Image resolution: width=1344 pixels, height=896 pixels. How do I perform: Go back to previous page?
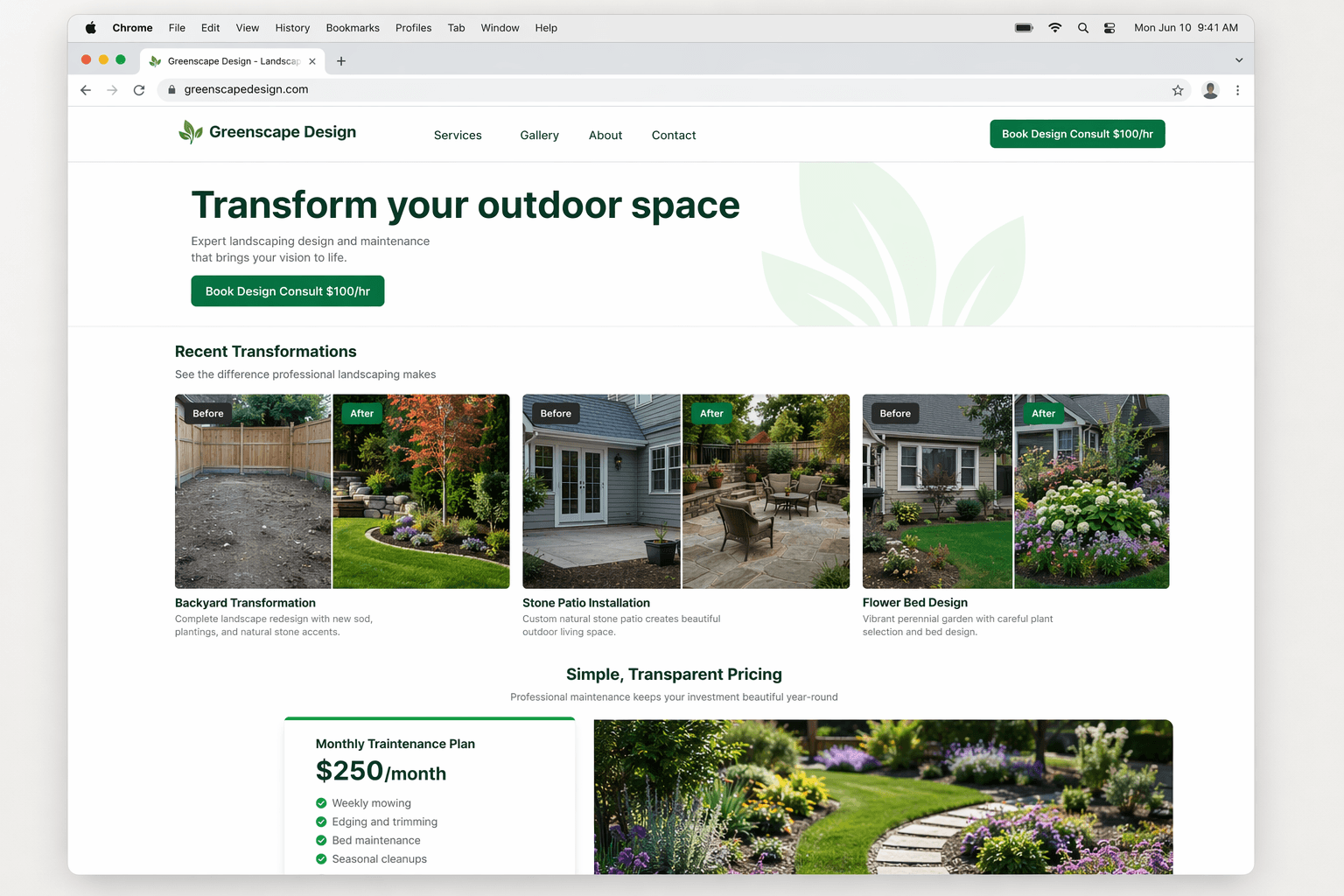pyautogui.click(x=86, y=90)
